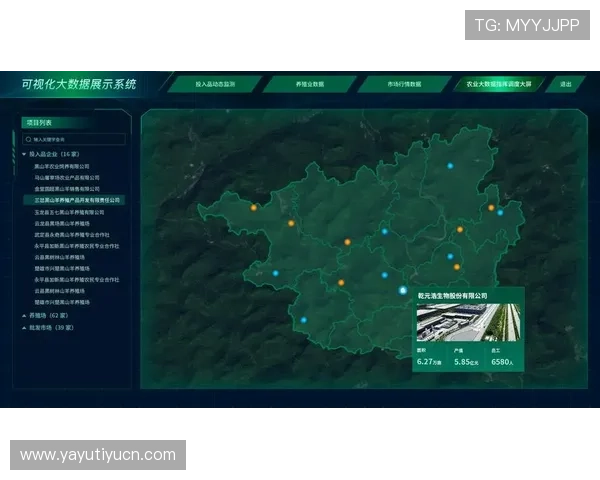Click the southernmost blue map marker
Image resolution: width=600 pixels, height=480 pixels.
point(303,320)
